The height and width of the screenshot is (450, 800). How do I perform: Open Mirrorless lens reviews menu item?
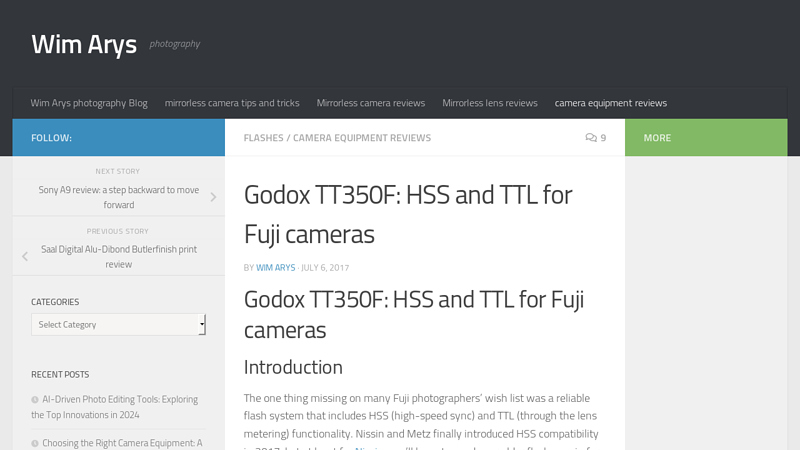[490, 103]
